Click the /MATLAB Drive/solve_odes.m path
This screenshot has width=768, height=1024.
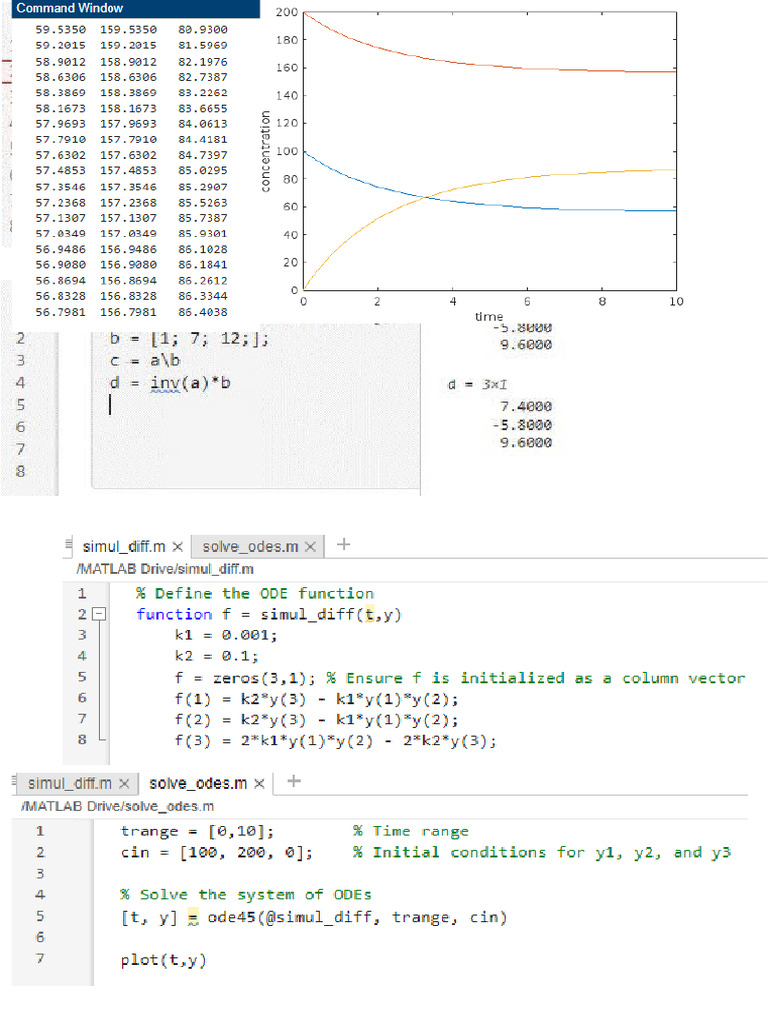click(118, 806)
